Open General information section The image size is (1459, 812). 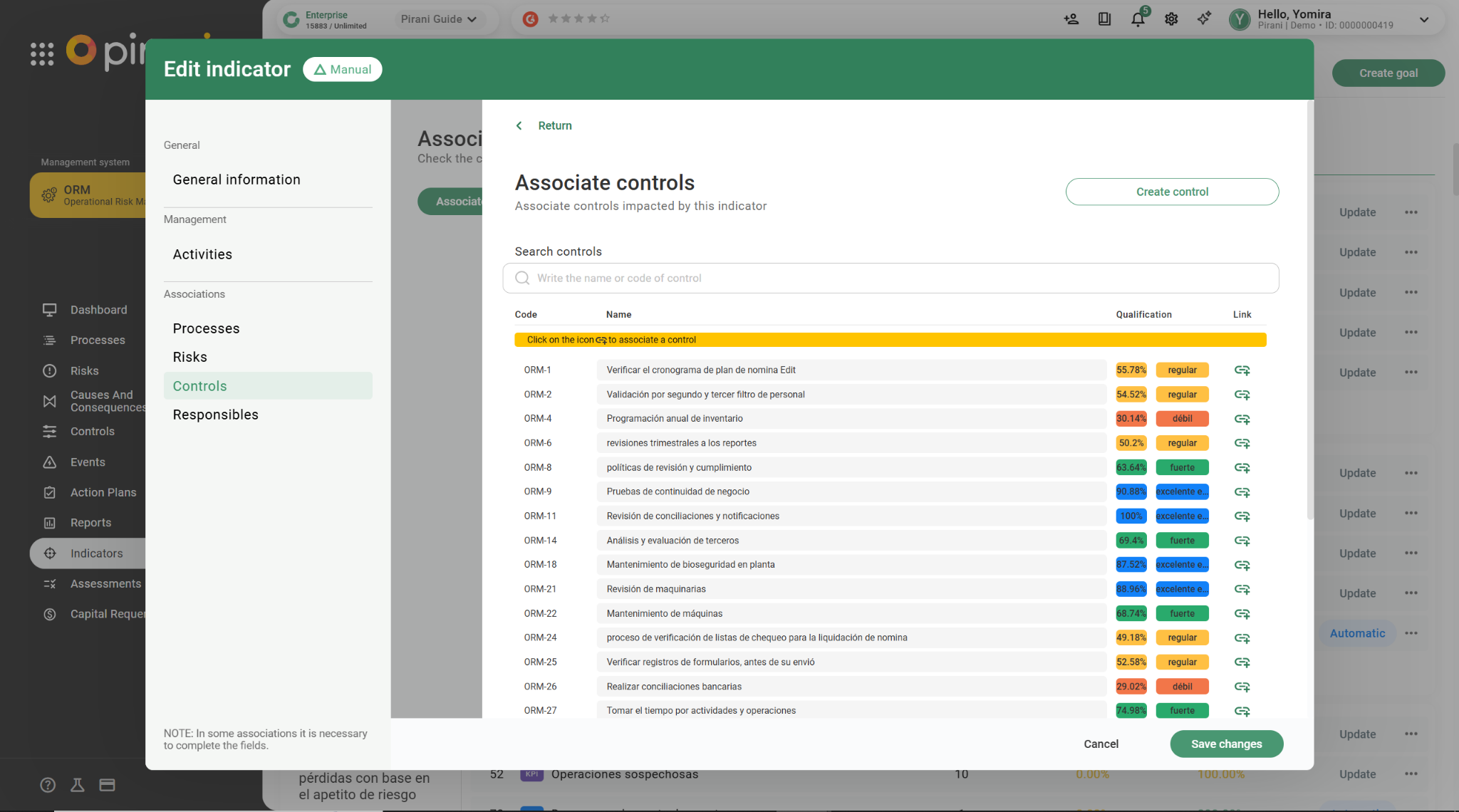(237, 179)
